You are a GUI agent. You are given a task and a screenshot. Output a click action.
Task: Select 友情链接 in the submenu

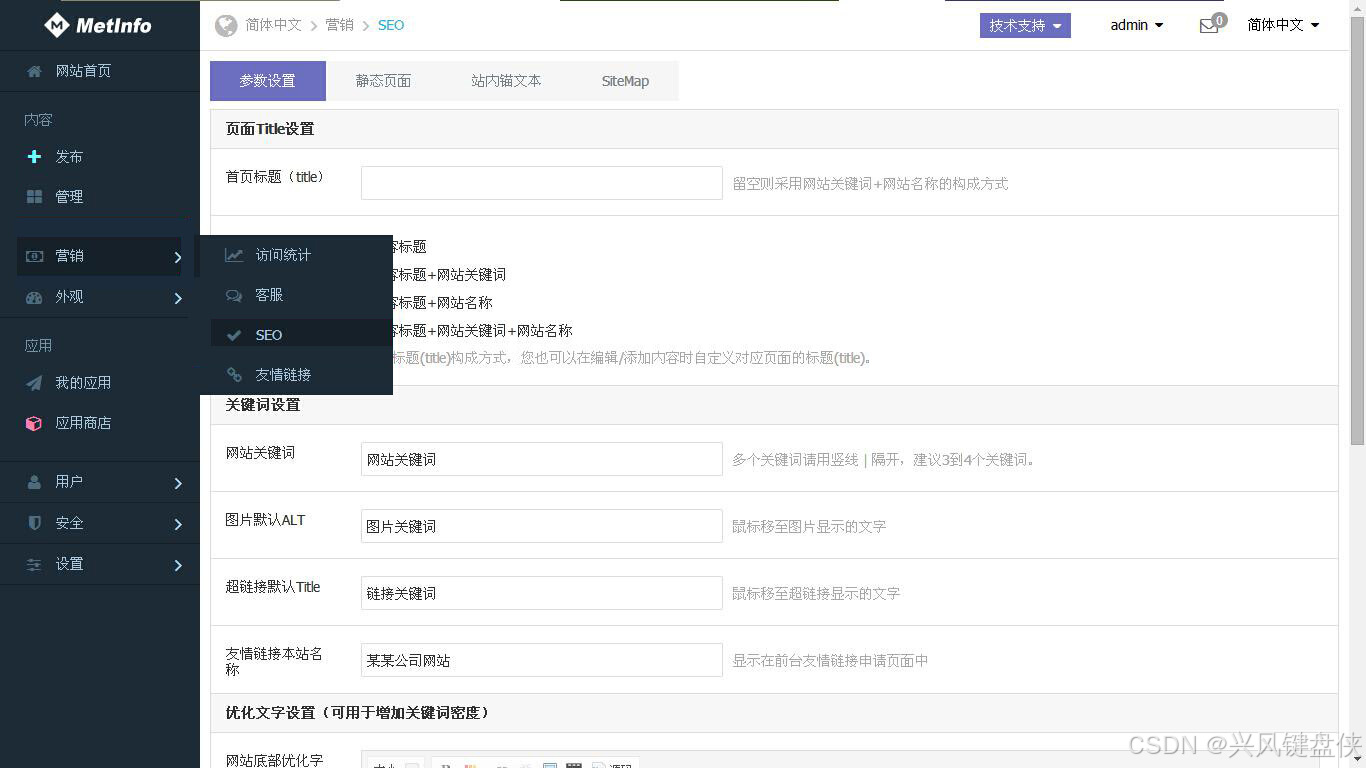[x=283, y=375]
